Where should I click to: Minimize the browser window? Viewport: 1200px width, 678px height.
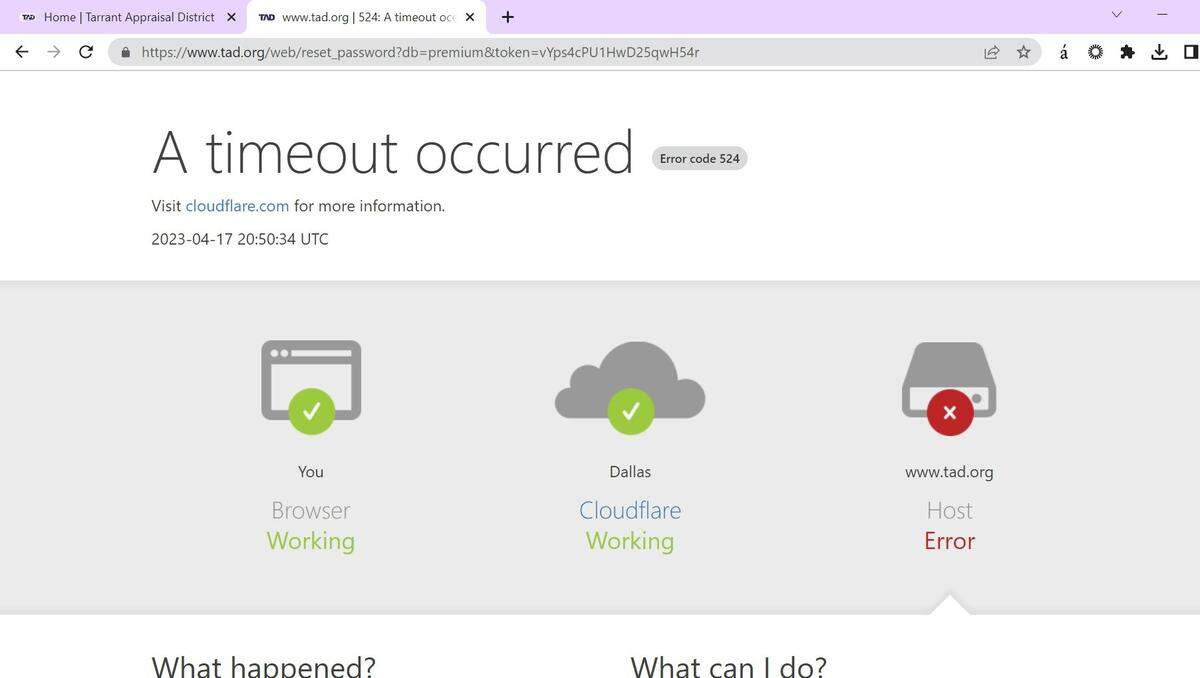pyautogui.click(x=1163, y=14)
